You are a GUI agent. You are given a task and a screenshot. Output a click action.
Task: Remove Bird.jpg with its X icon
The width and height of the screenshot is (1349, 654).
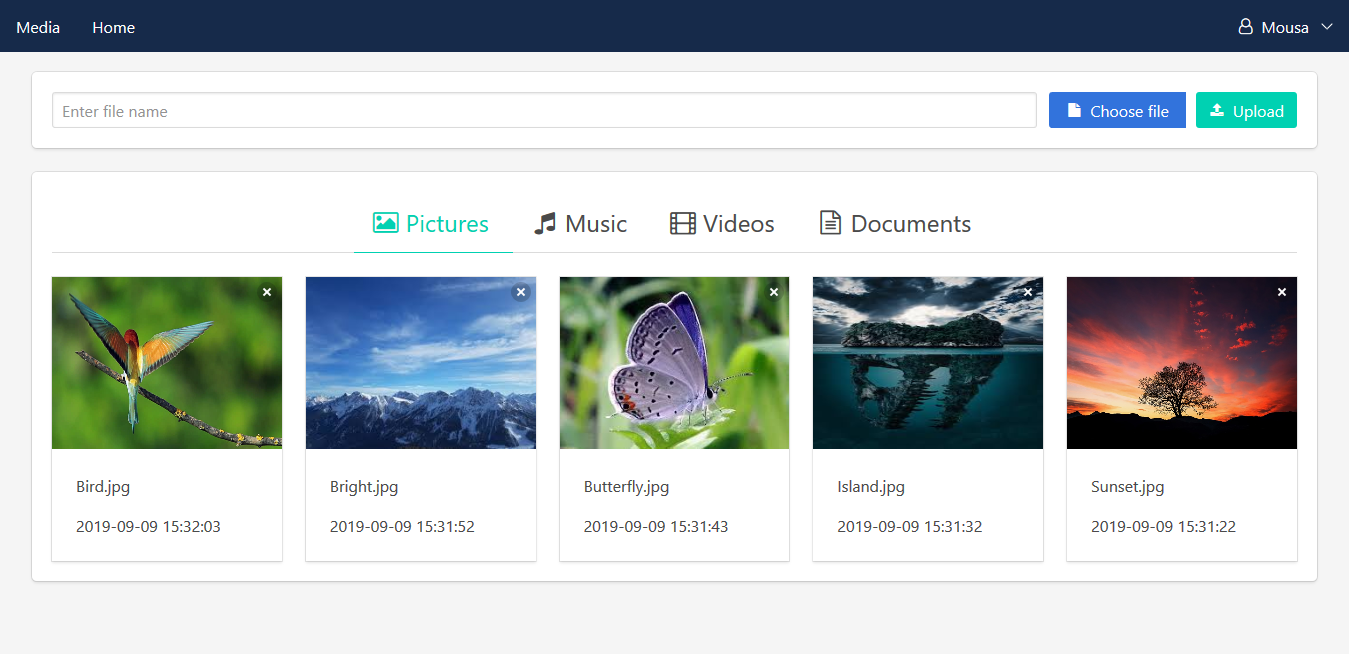pos(267,292)
